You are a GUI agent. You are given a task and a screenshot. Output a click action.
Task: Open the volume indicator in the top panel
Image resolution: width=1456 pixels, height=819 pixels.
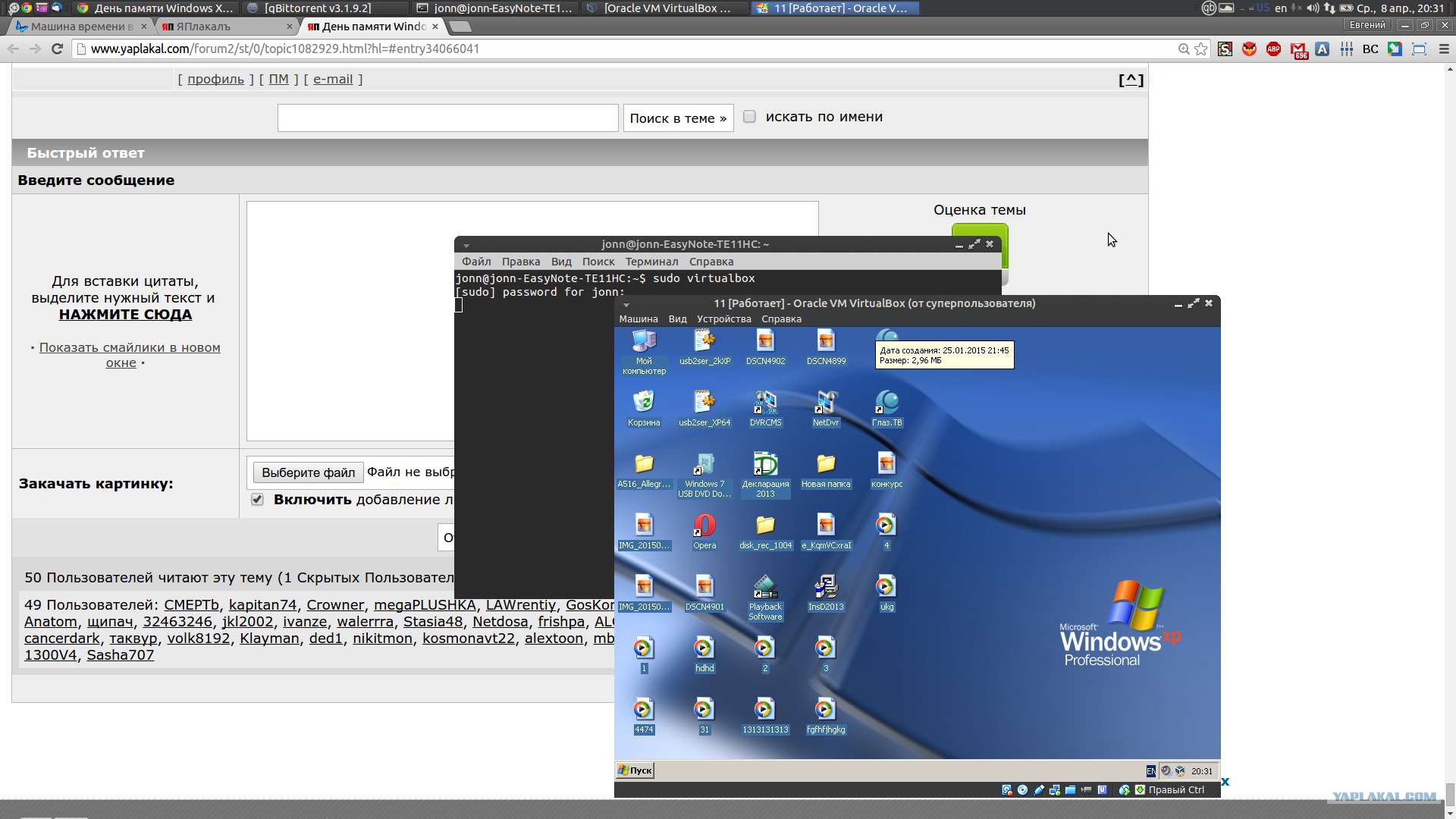(1313, 8)
